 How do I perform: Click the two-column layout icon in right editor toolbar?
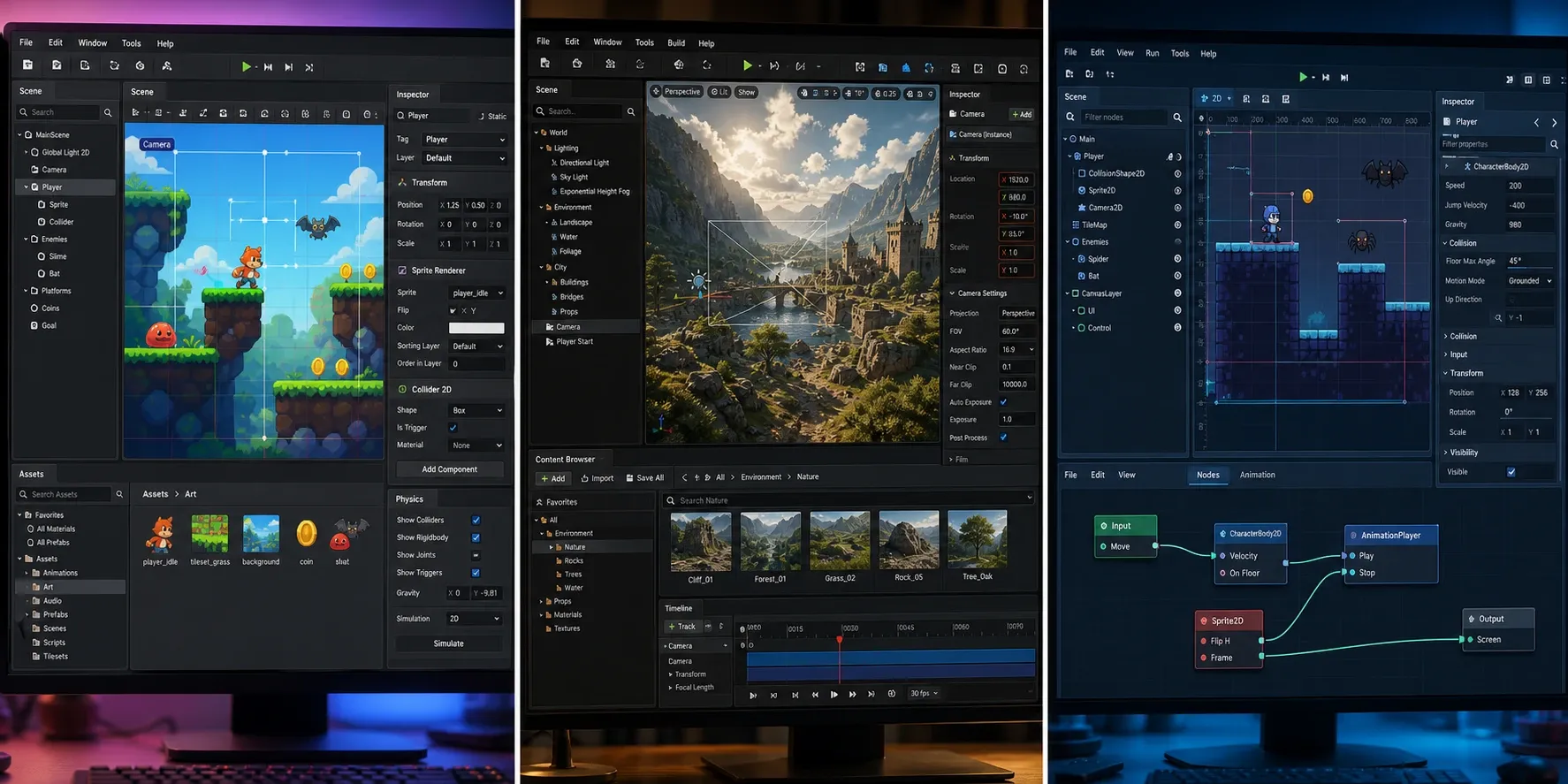coord(1528,80)
